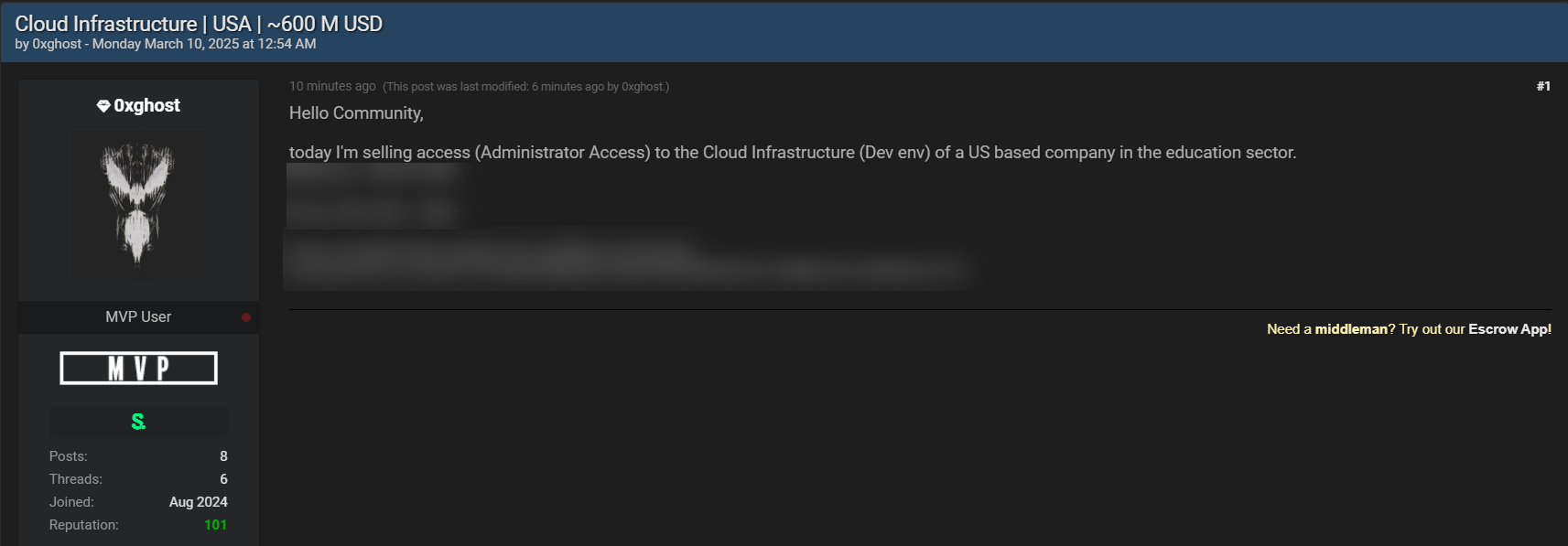Click the green S credits icon
1568x546 pixels.
pyautogui.click(x=138, y=422)
